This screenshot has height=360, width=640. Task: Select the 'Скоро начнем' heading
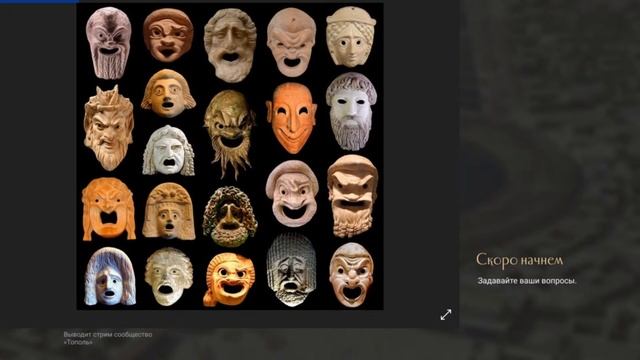pyautogui.click(x=519, y=260)
